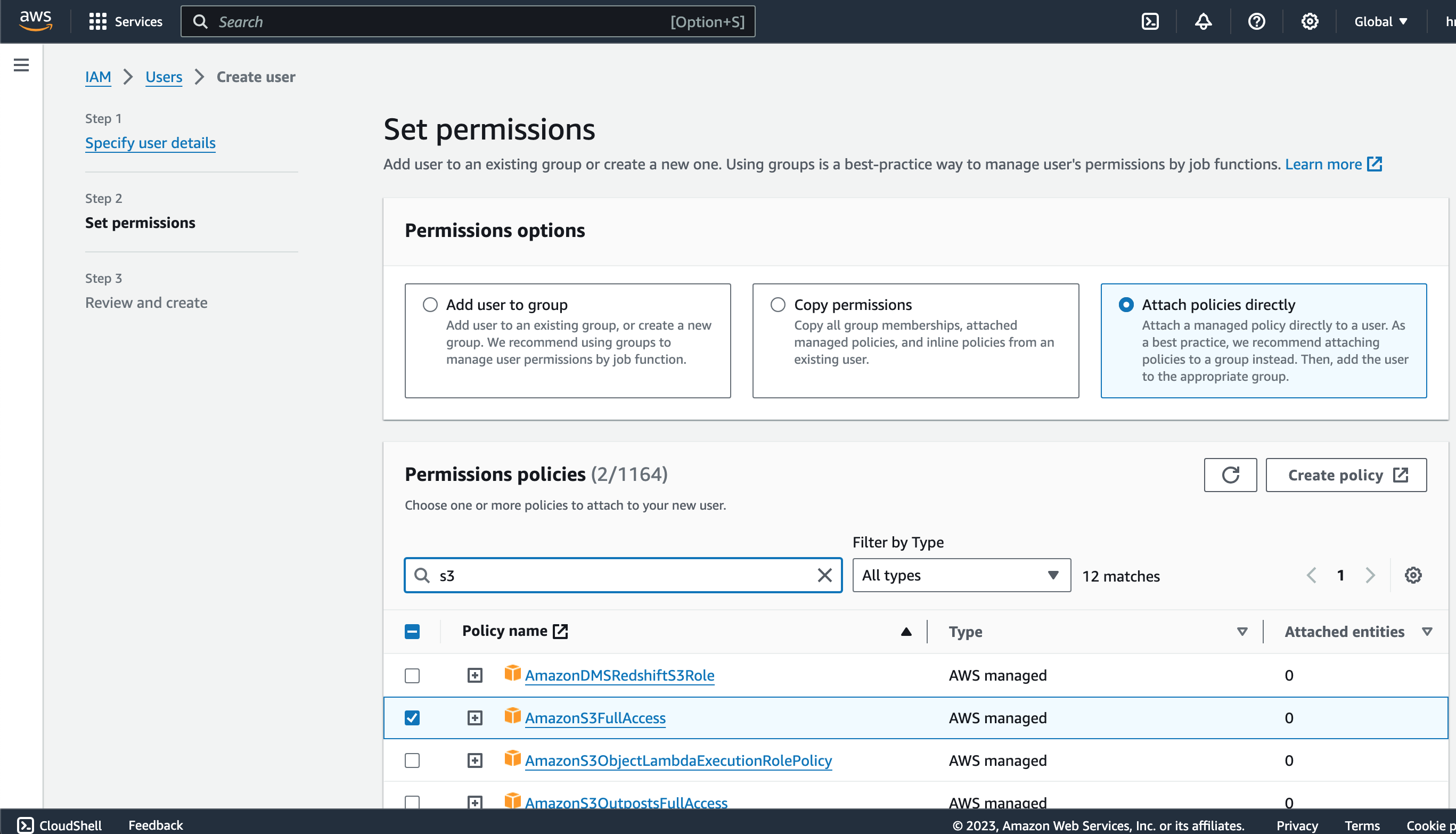1456x834 pixels.
Task: Focus the top AWS search field
Action: click(x=468, y=22)
